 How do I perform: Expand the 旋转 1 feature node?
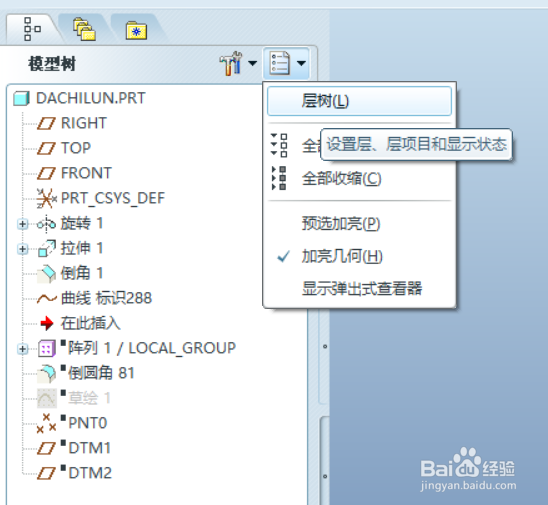[x=23, y=224]
